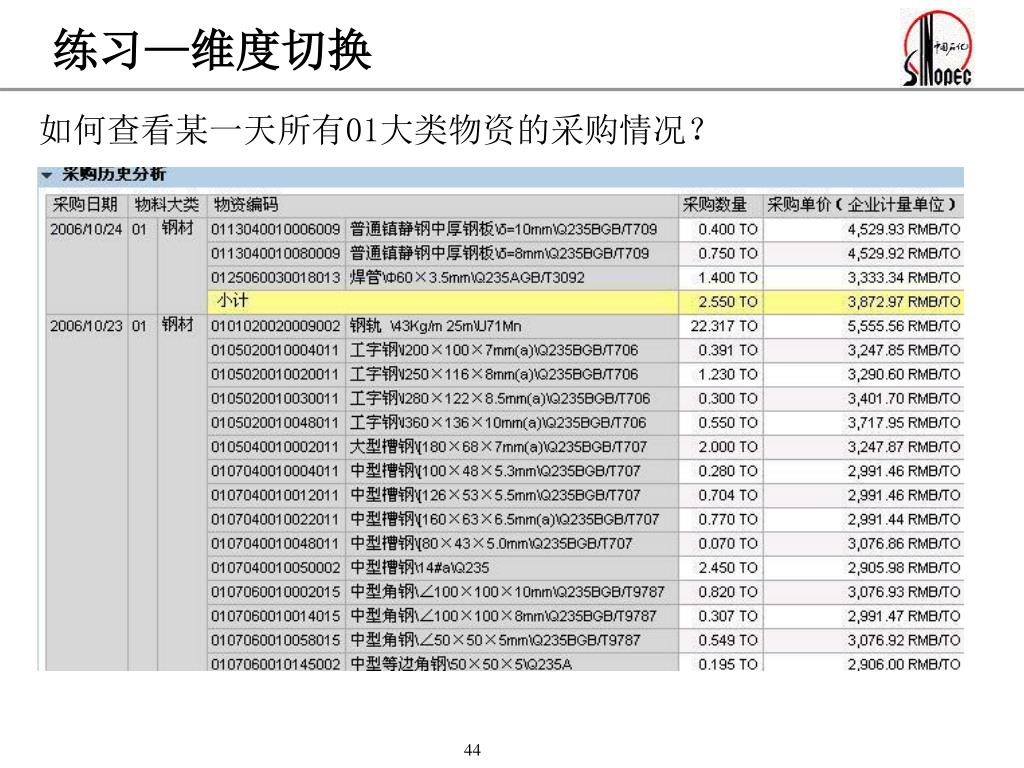Click the yellow 小计 subtotal row label
This screenshot has height=768, width=1024.
[x=232, y=301]
